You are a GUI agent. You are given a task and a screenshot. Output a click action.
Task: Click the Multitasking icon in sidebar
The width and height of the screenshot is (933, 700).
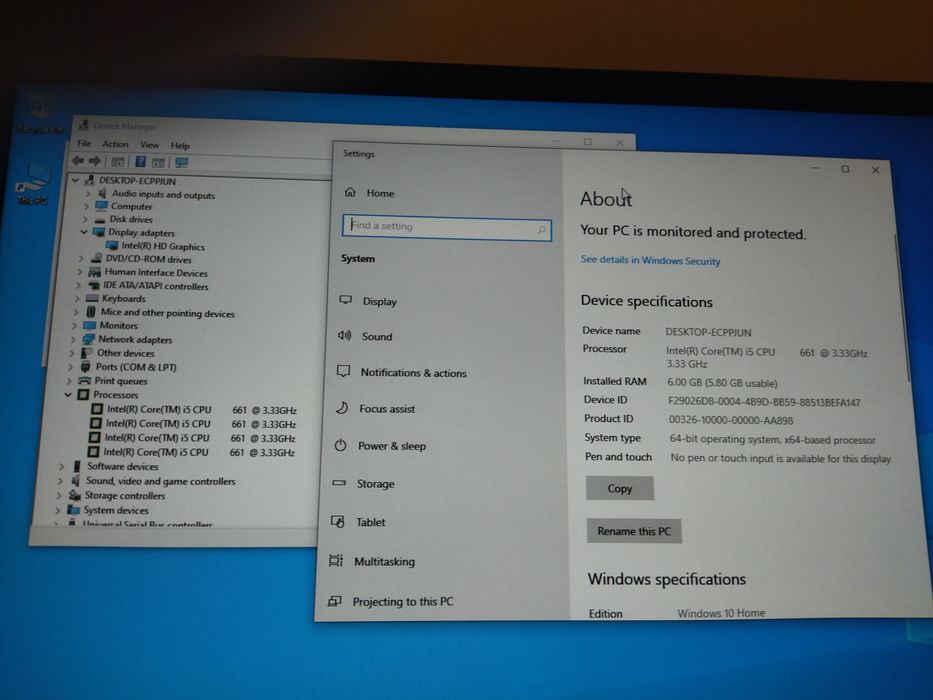coord(336,560)
